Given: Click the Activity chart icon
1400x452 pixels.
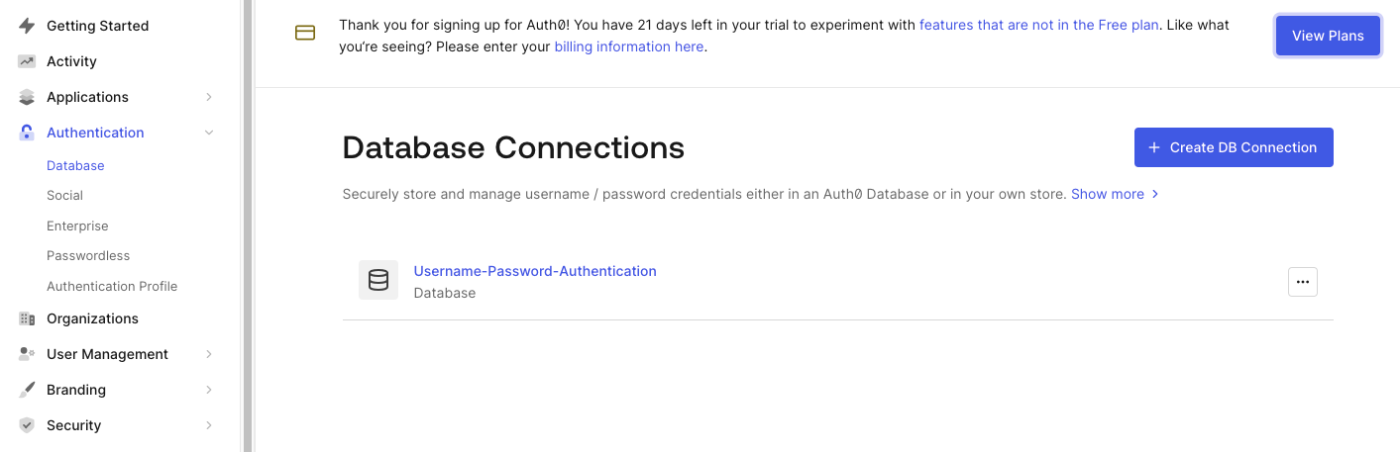Looking at the screenshot, I should pos(27,61).
